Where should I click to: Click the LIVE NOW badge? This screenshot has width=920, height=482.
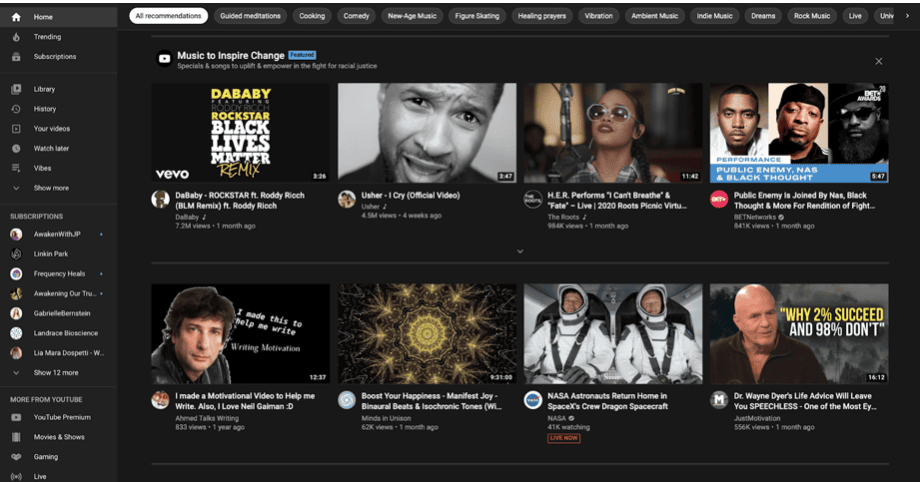(564, 438)
